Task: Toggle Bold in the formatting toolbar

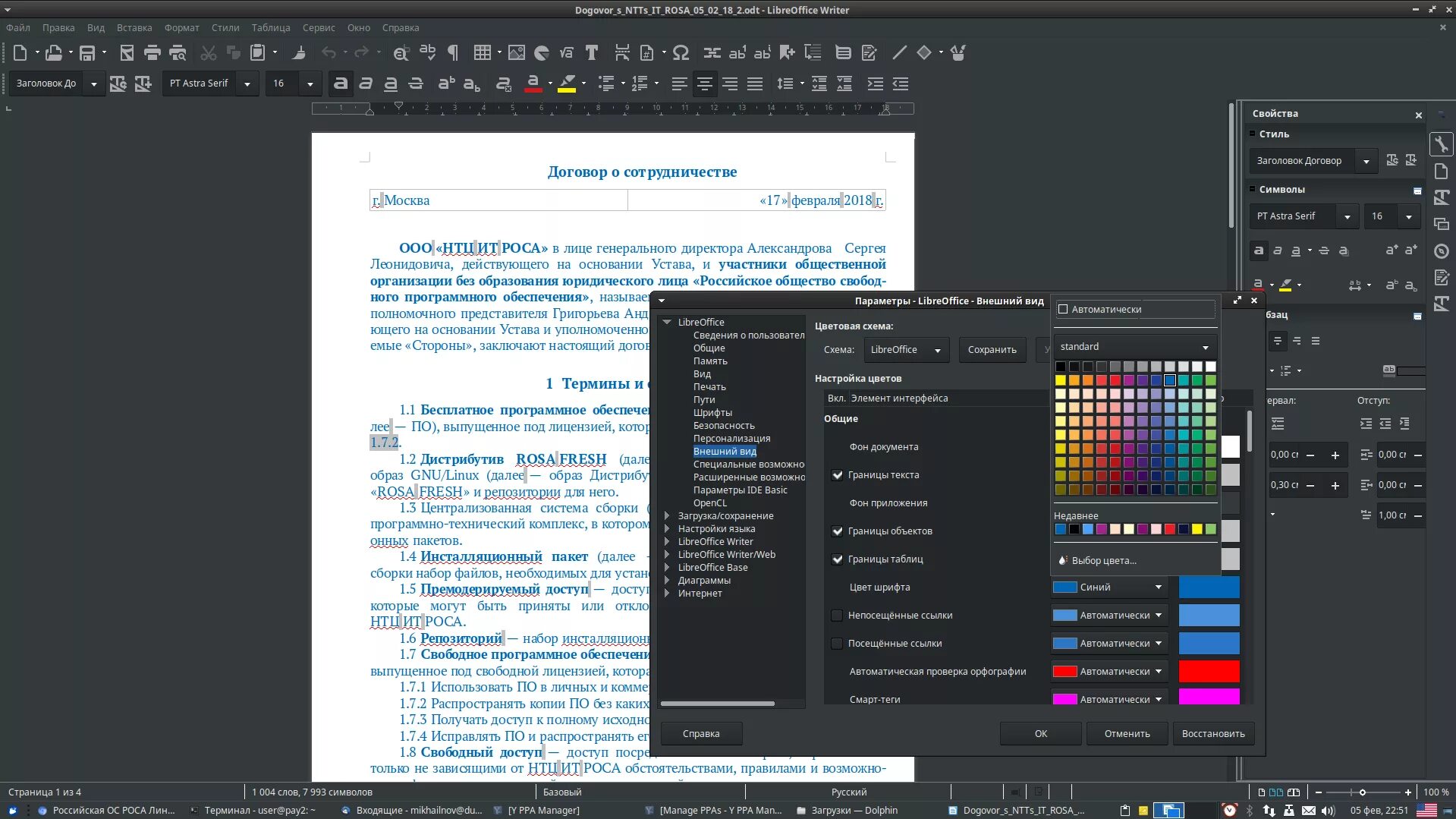Action: pos(341,83)
